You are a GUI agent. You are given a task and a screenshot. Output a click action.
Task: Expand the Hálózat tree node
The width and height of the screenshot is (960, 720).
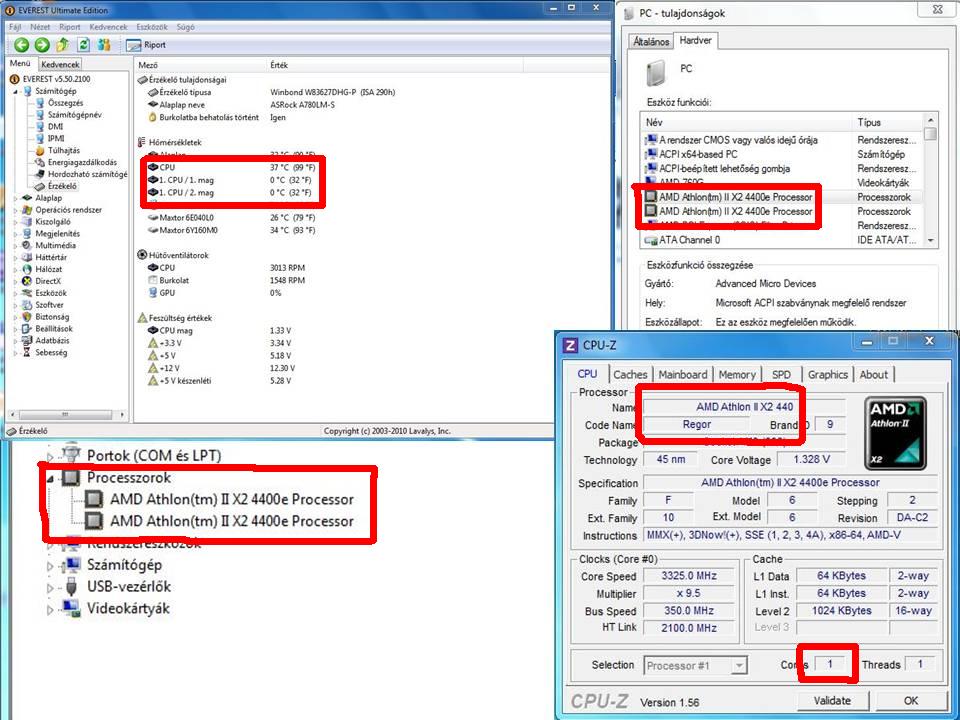[x=16, y=269]
